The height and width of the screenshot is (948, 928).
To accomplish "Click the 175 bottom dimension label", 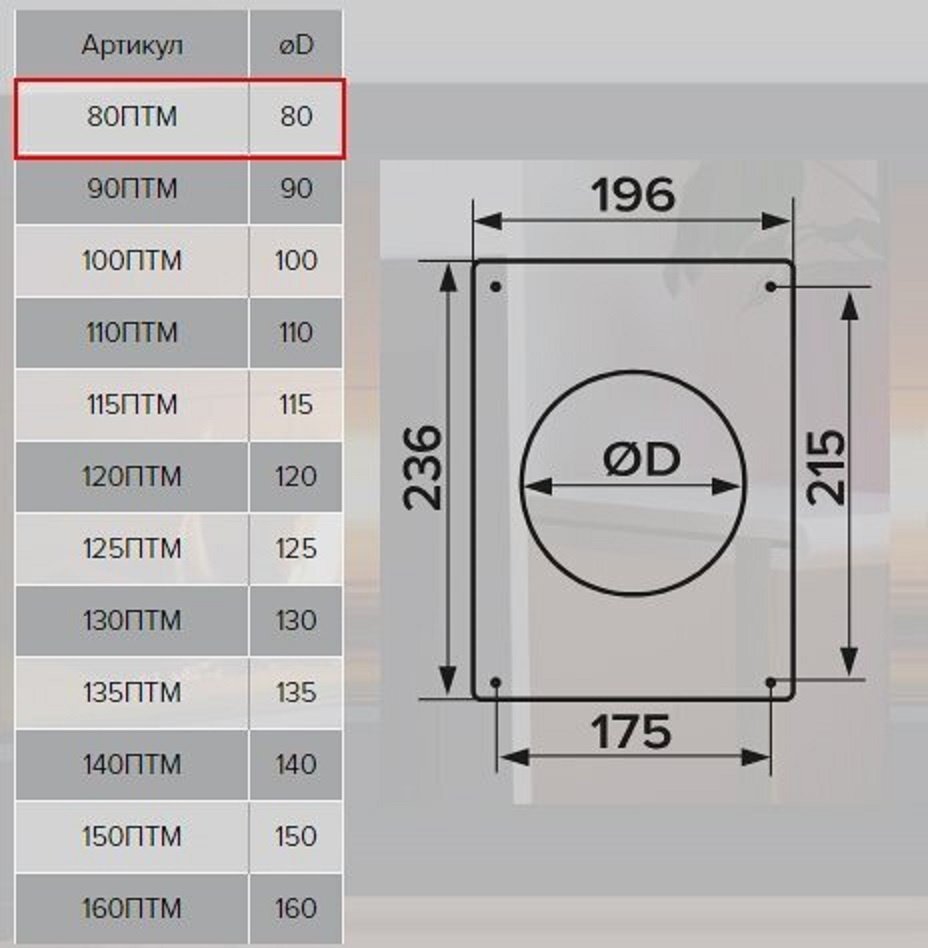I will [631, 733].
